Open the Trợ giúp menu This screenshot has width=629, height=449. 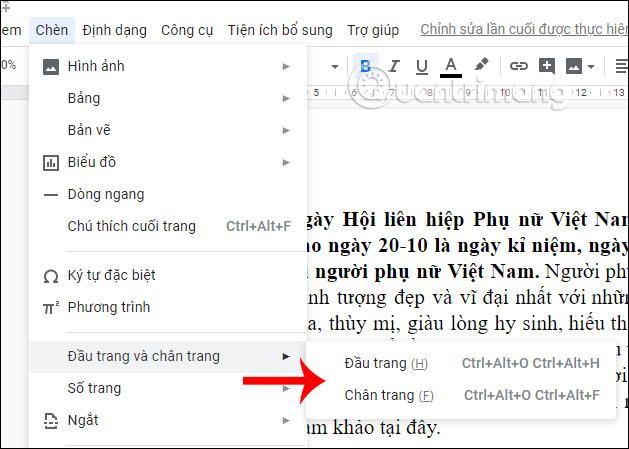[x=373, y=30]
